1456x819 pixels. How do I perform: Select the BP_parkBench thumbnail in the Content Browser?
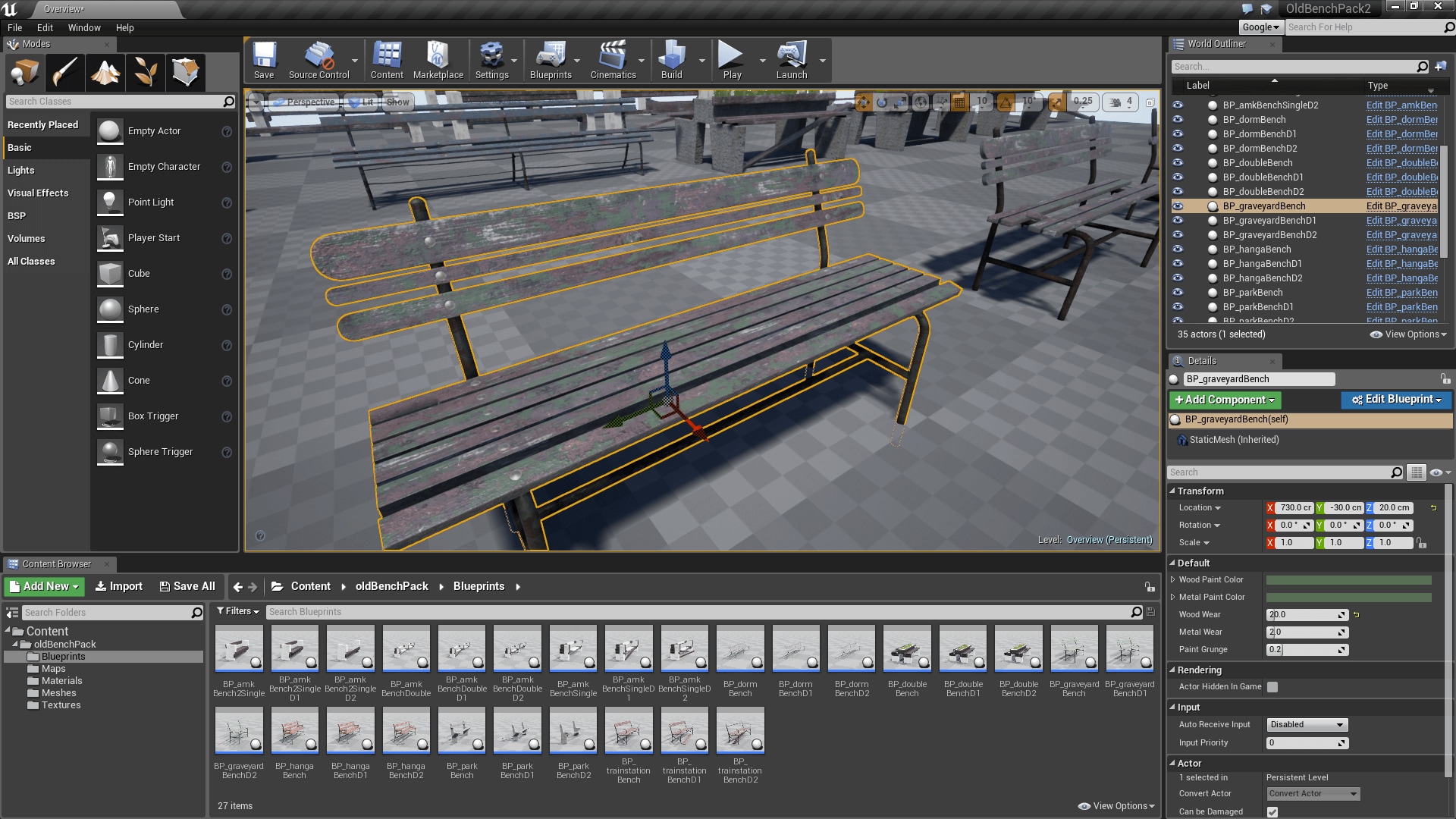tap(461, 731)
